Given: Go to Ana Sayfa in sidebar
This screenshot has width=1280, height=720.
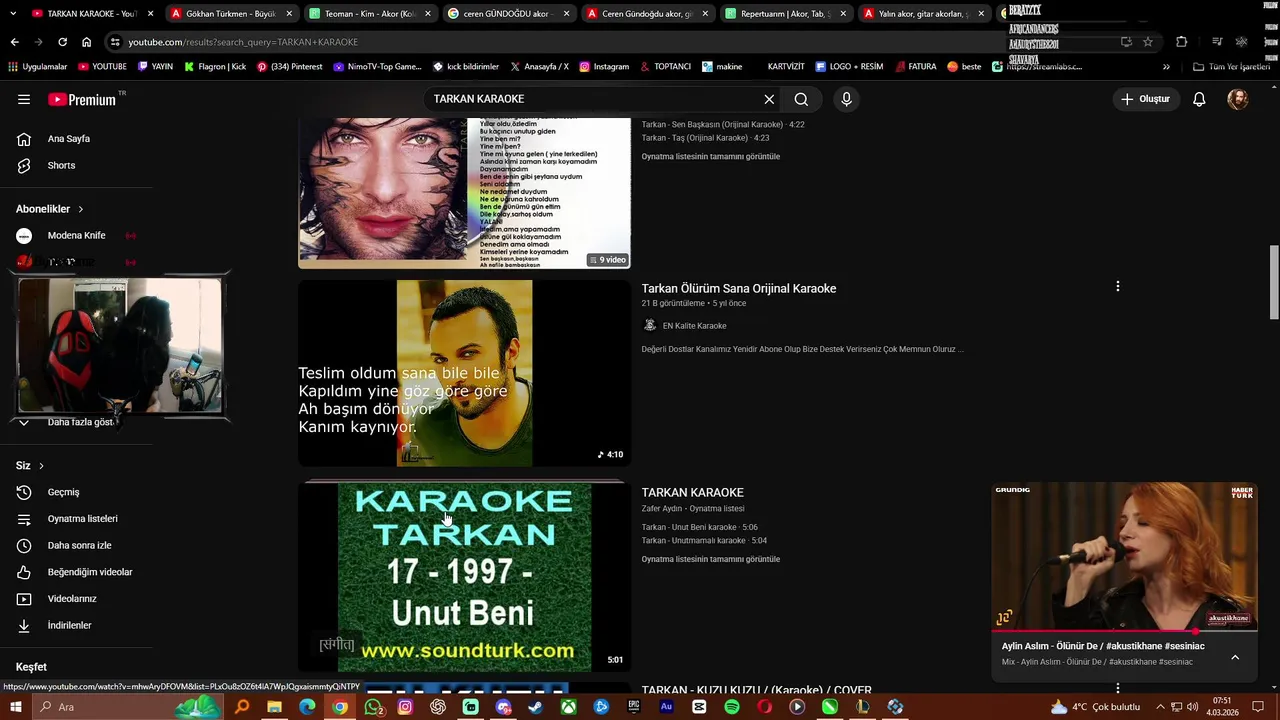Looking at the screenshot, I should click(x=68, y=139).
